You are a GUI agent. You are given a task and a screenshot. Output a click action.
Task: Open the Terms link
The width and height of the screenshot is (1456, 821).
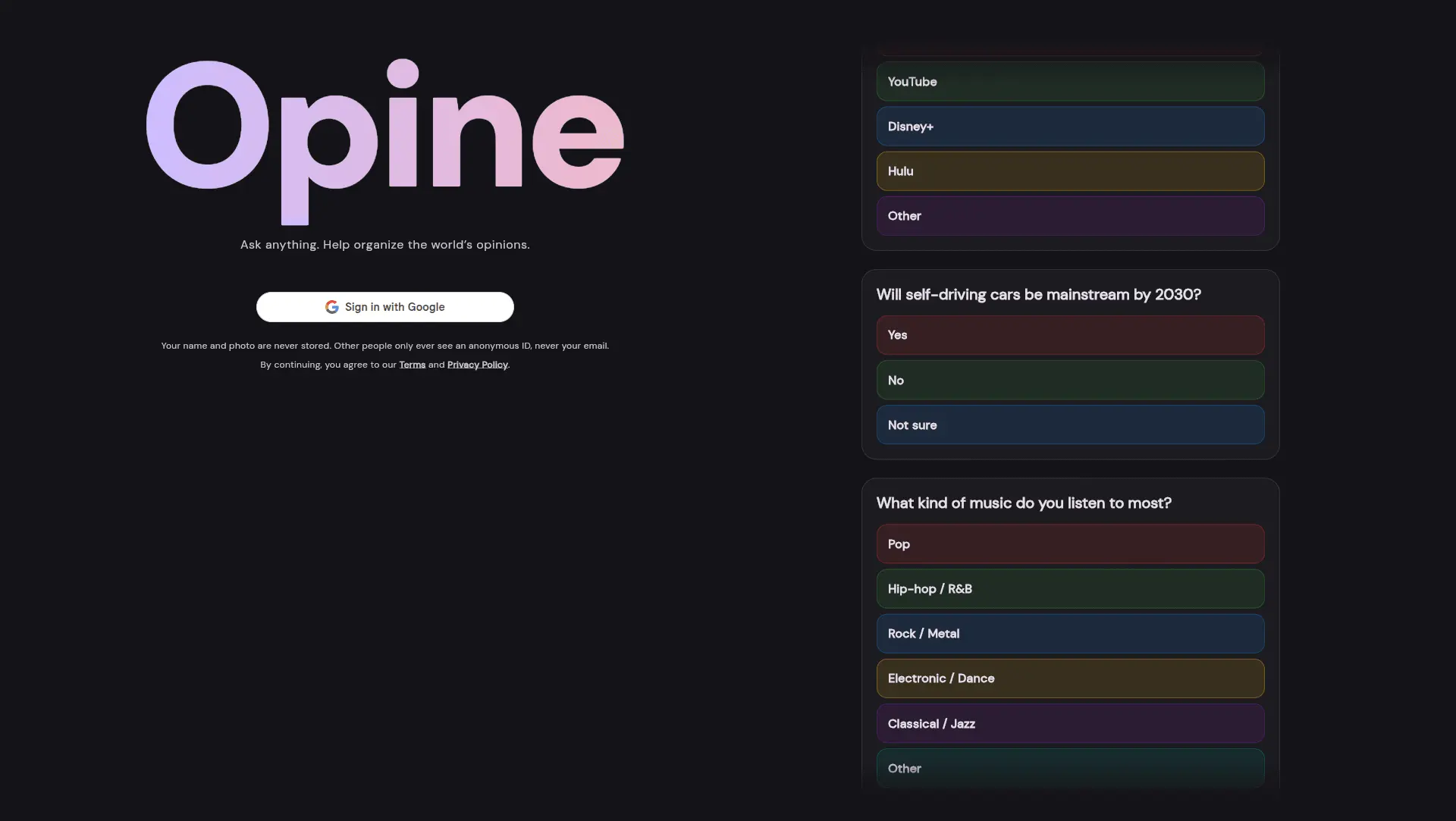point(412,365)
